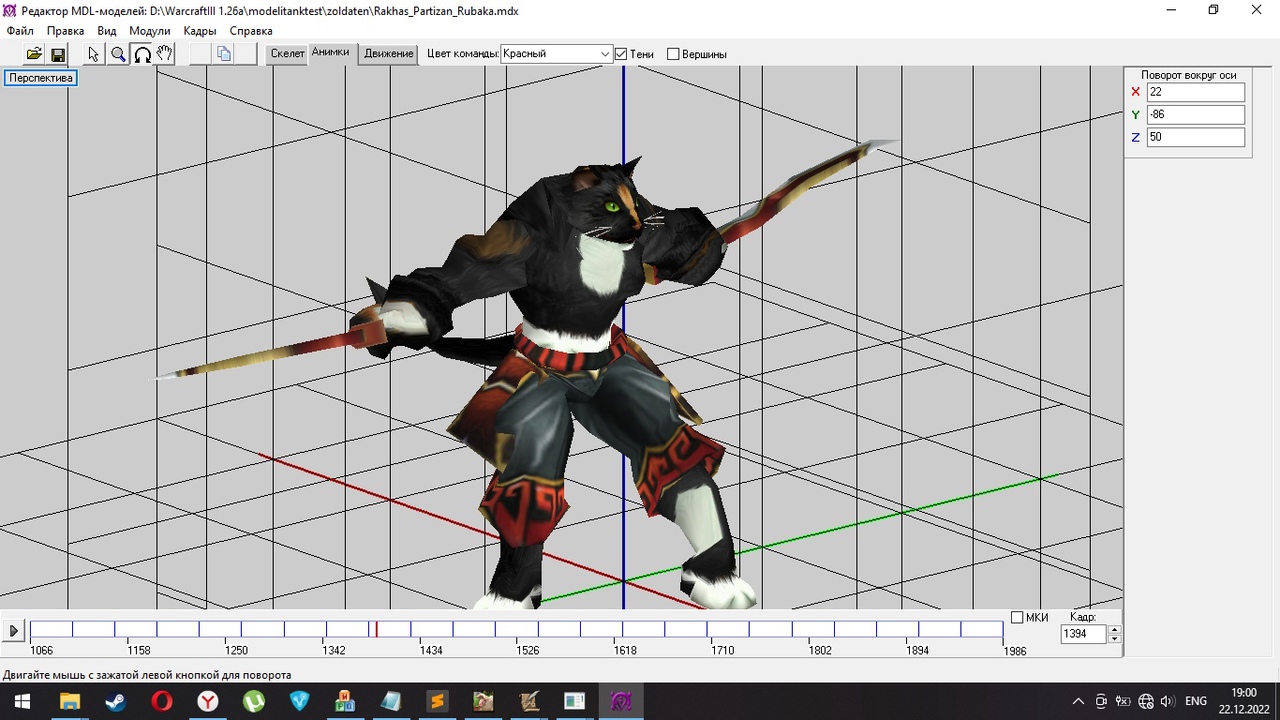This screenshot has width=1280, height=720.
Task: Open the taskbar clock and date
Action: click(1244, 701)
